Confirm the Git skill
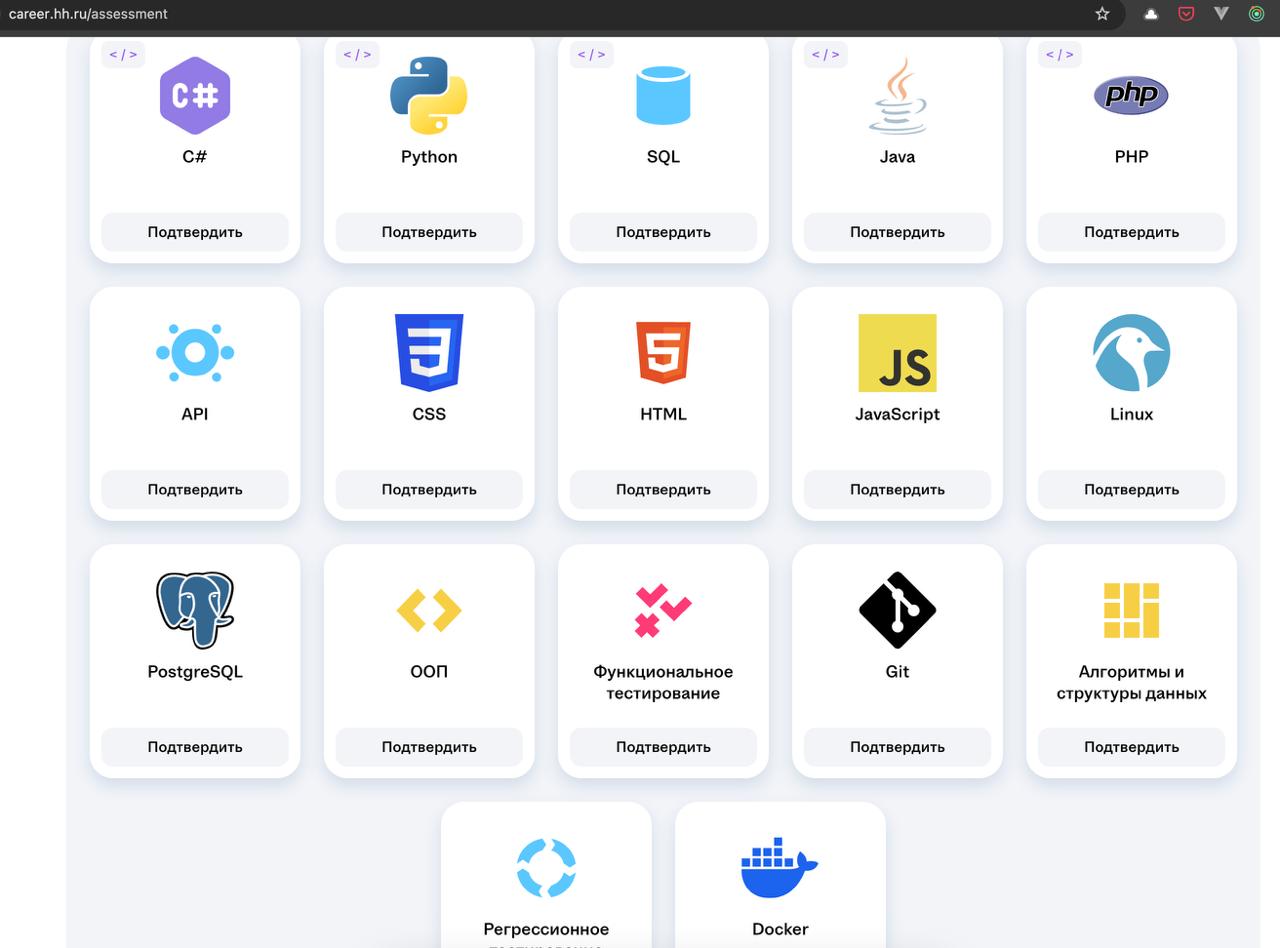The width and height of the screenshot is (1280, 948). click(897, 747)
